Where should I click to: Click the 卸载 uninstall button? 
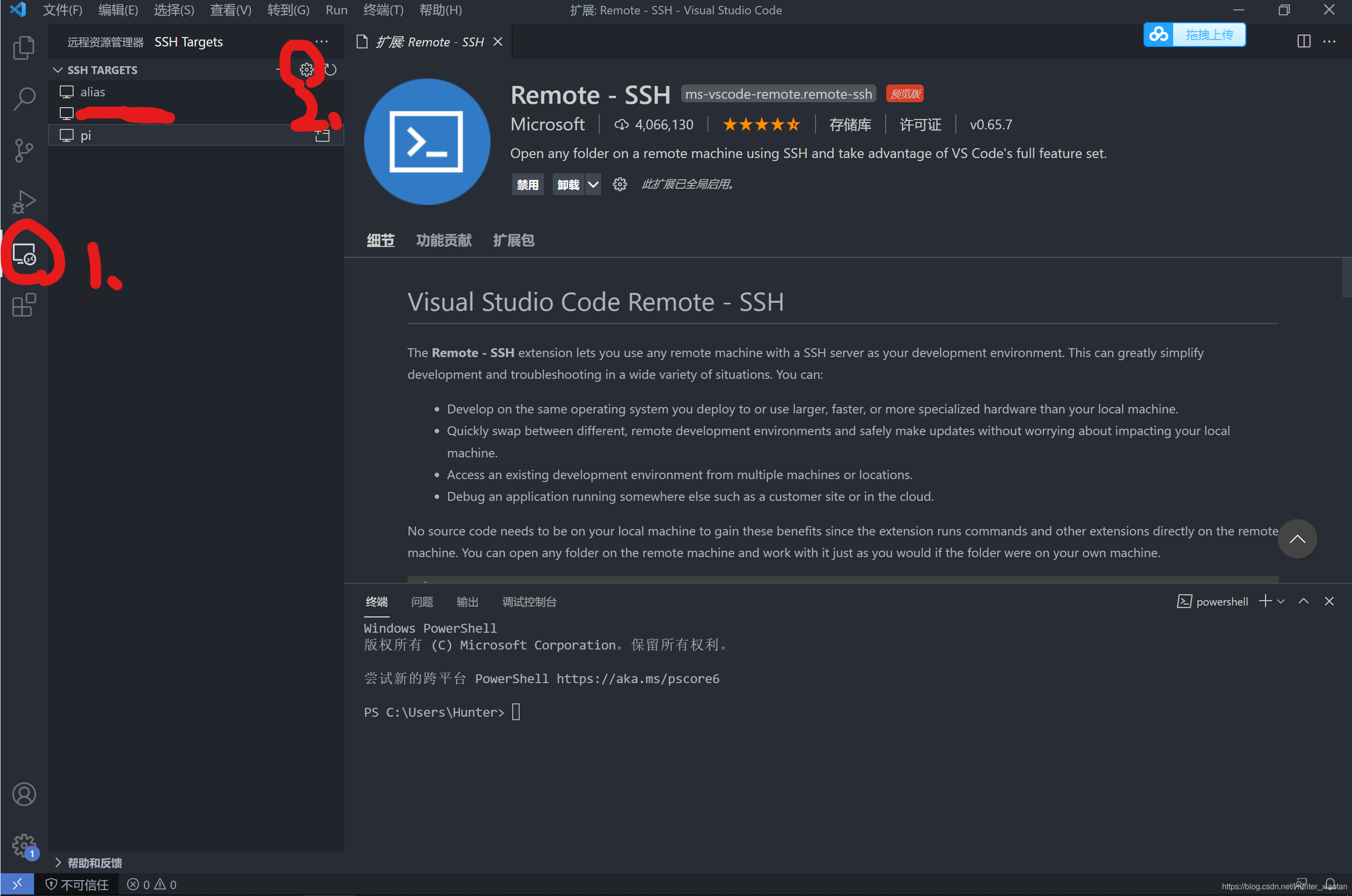568,185
